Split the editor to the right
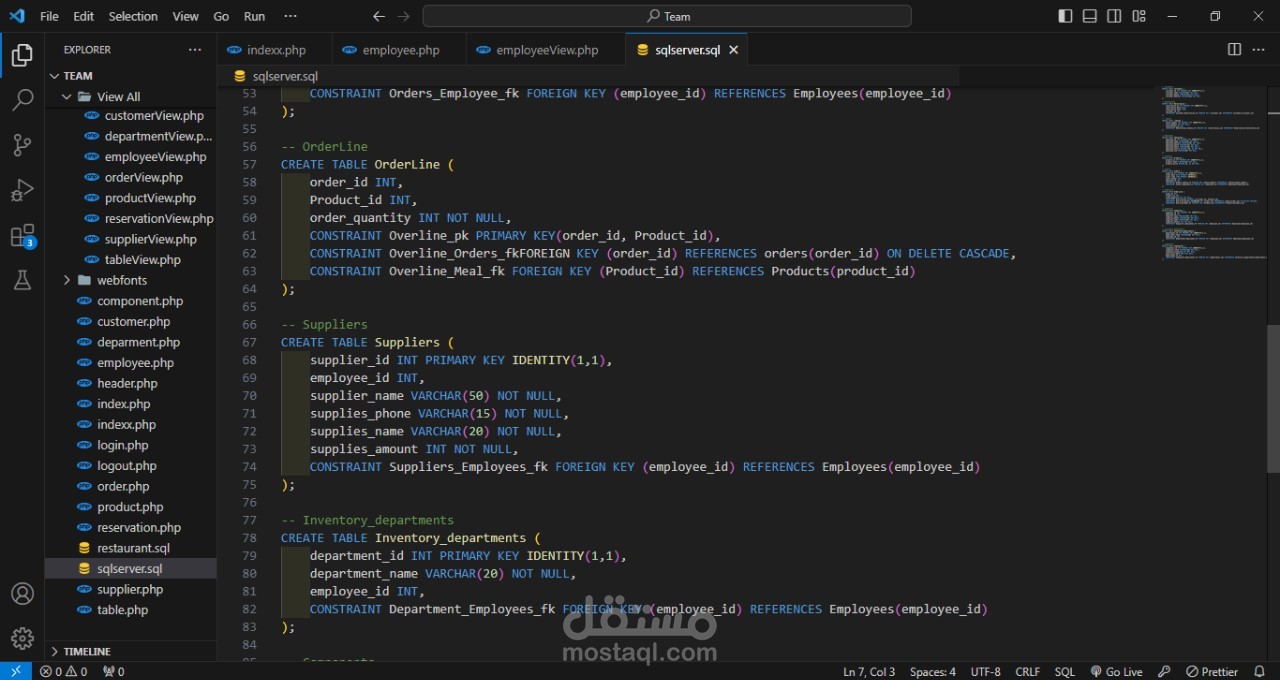The image size is (1280, 680). coord(1234,49)
